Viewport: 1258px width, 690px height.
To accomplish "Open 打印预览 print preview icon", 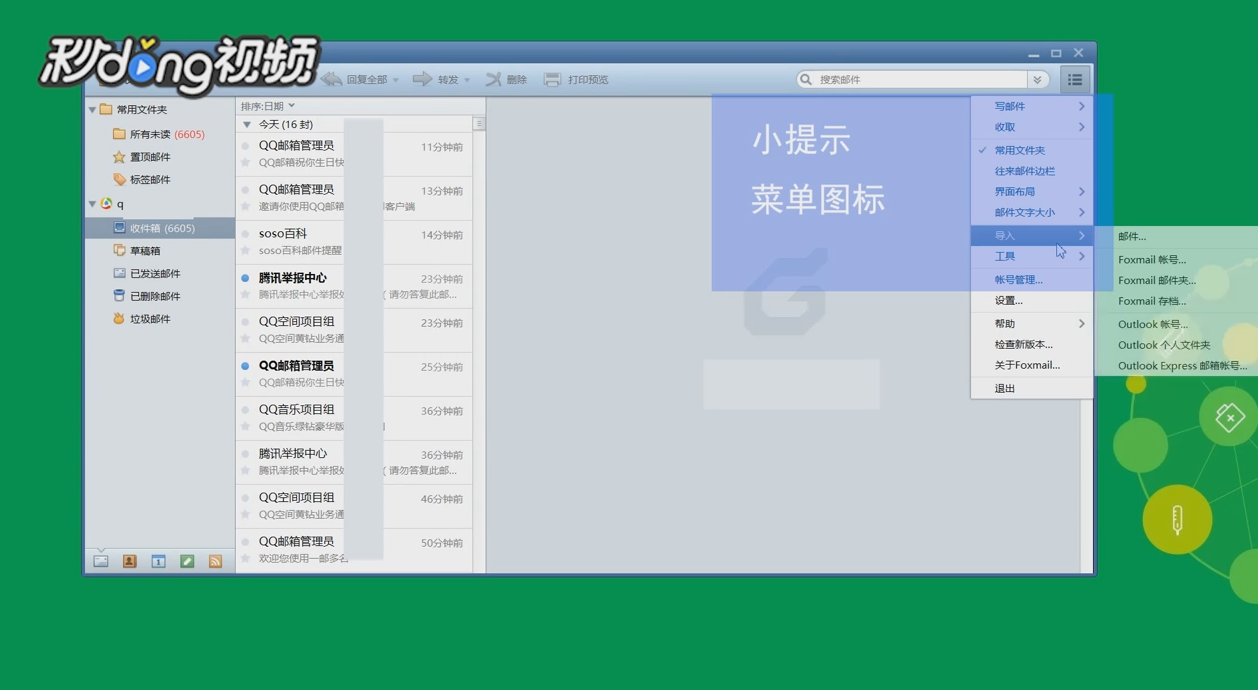I will pyautogui.click(x=575, y=78).
